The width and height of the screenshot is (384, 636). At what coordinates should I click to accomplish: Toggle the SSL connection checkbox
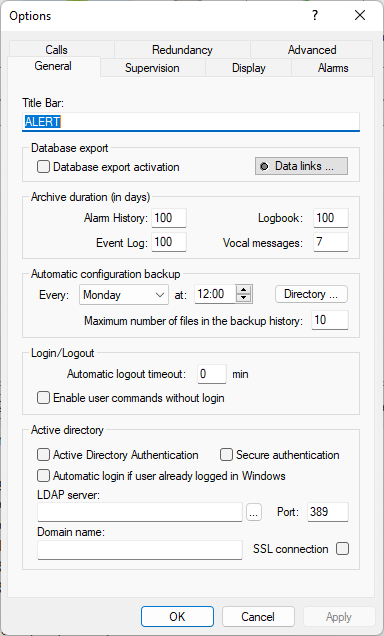(x=342, y=549)
